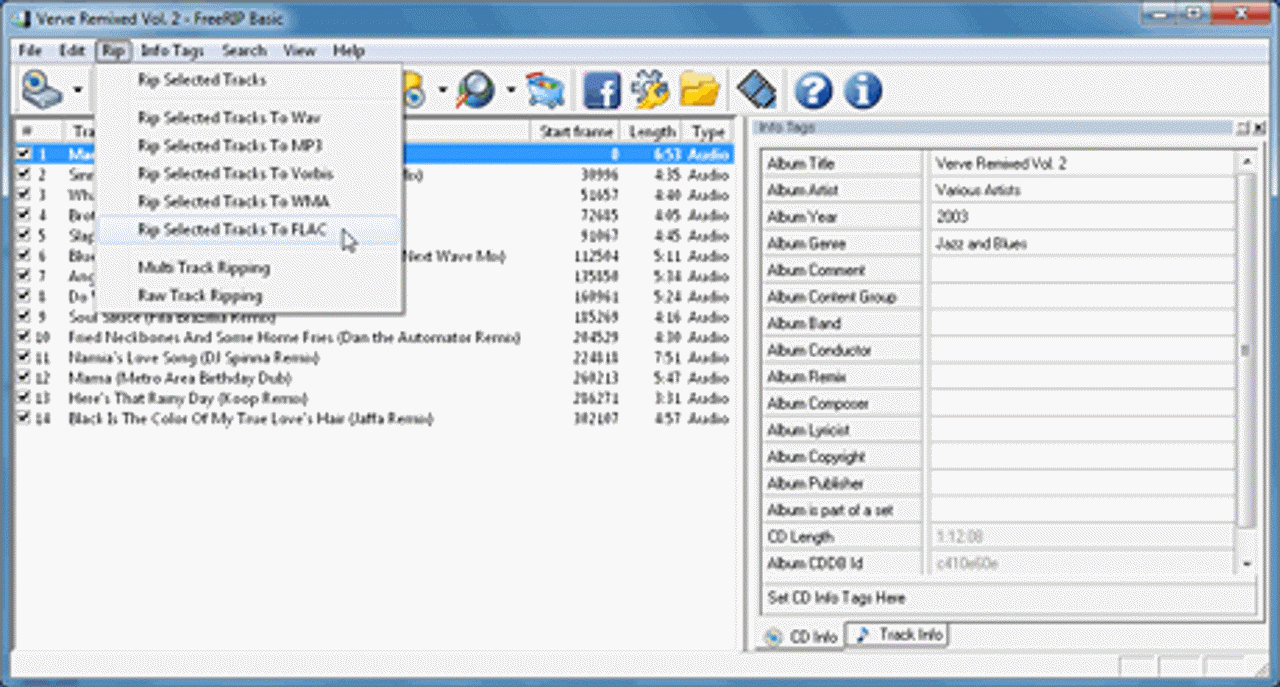Close the open Rip menu
Viewport: 1280px width, 687px height.
[x=113, y=50]
